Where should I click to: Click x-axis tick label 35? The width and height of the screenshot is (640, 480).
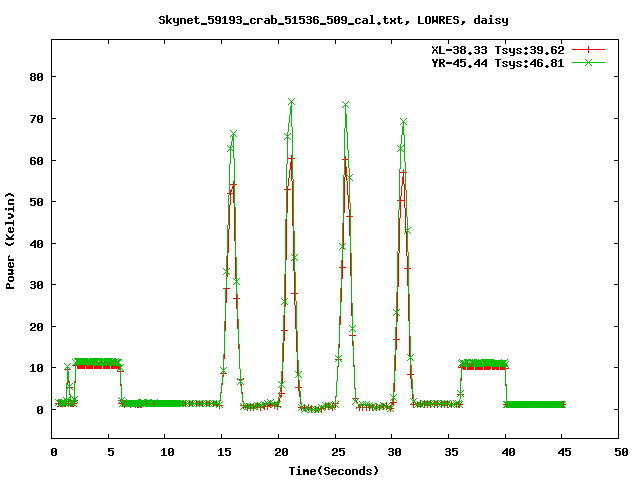[x=451, y=452]
